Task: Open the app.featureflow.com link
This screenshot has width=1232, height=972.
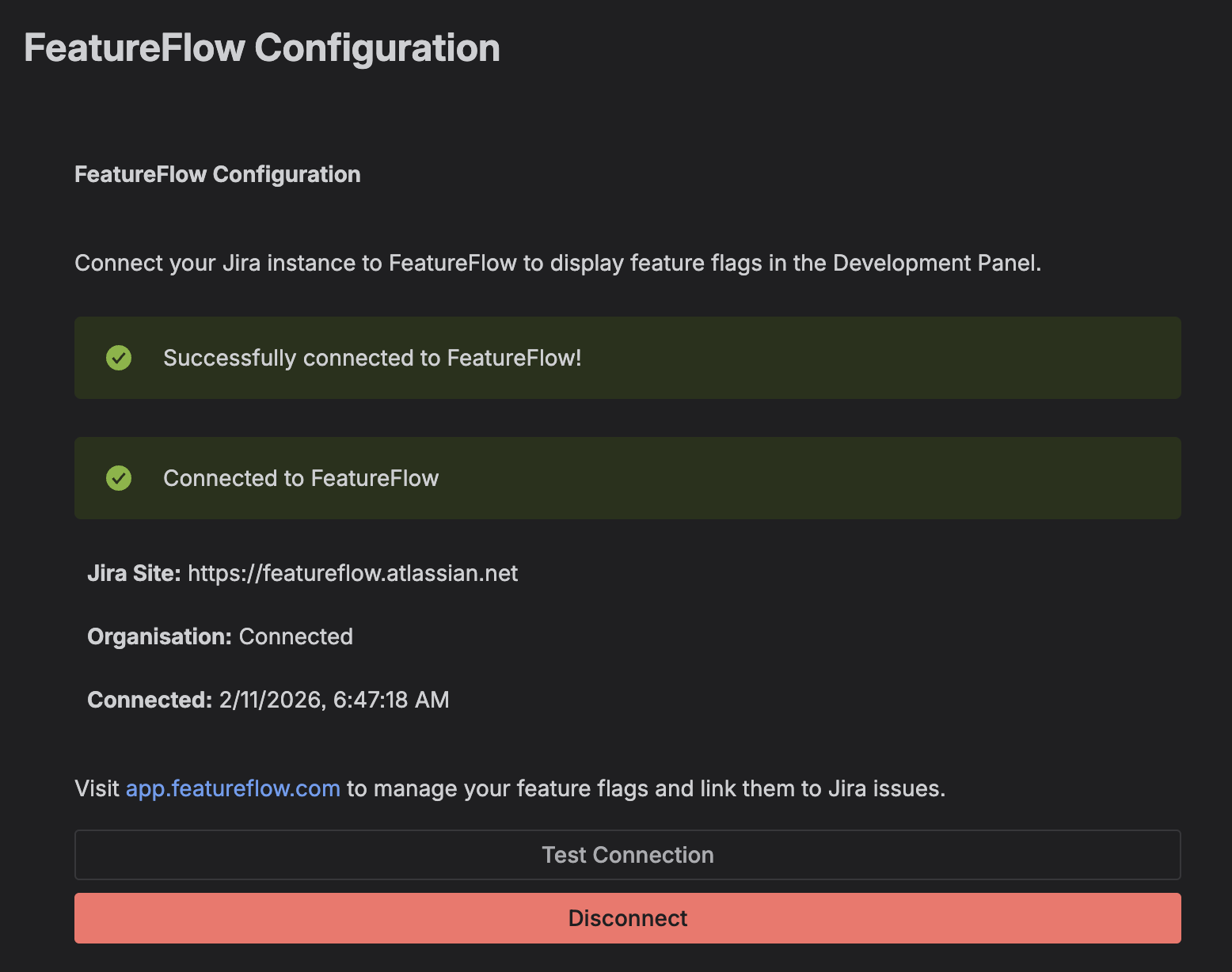Action: point(233,788)
